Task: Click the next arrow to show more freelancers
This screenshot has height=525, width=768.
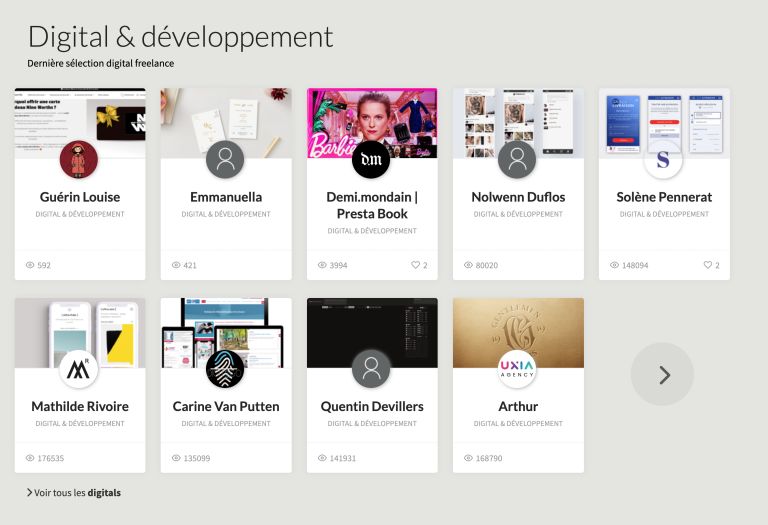Action: pyautogui.click(x=662, y=375)
